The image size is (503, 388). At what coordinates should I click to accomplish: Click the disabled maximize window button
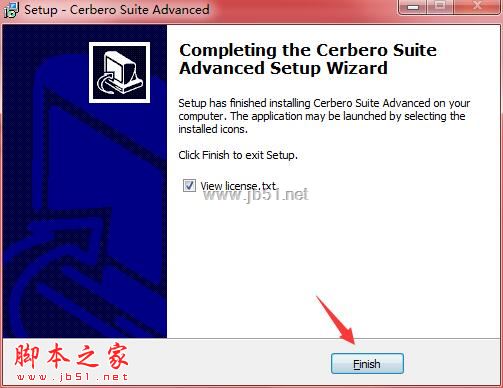click(440, 7)
